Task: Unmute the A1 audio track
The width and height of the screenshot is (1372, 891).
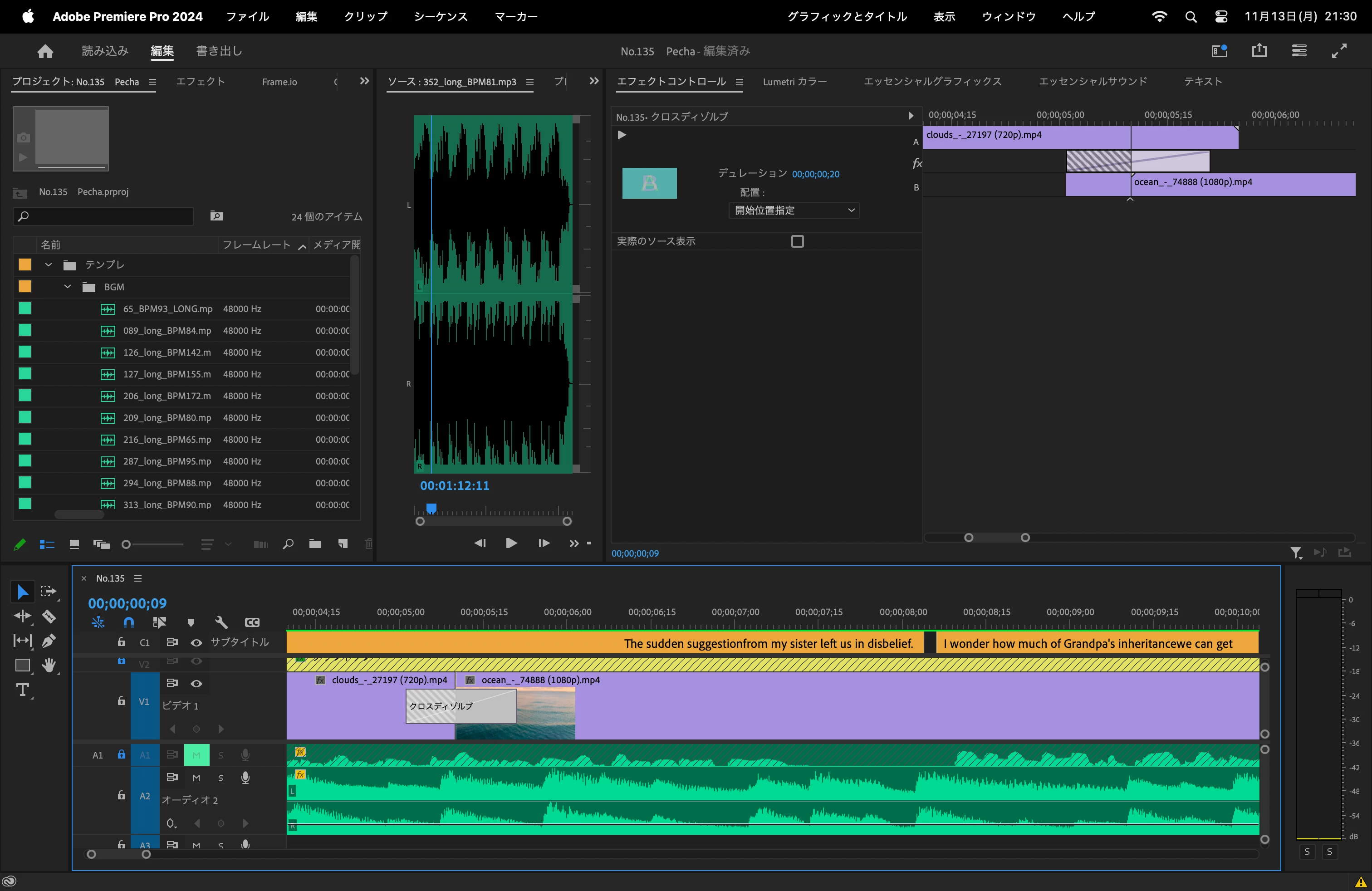Action: [x=196, y=755]
